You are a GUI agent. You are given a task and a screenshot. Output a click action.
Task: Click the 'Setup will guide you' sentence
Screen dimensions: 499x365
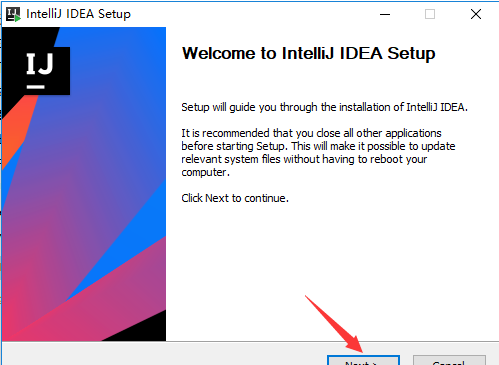(324, 107)
